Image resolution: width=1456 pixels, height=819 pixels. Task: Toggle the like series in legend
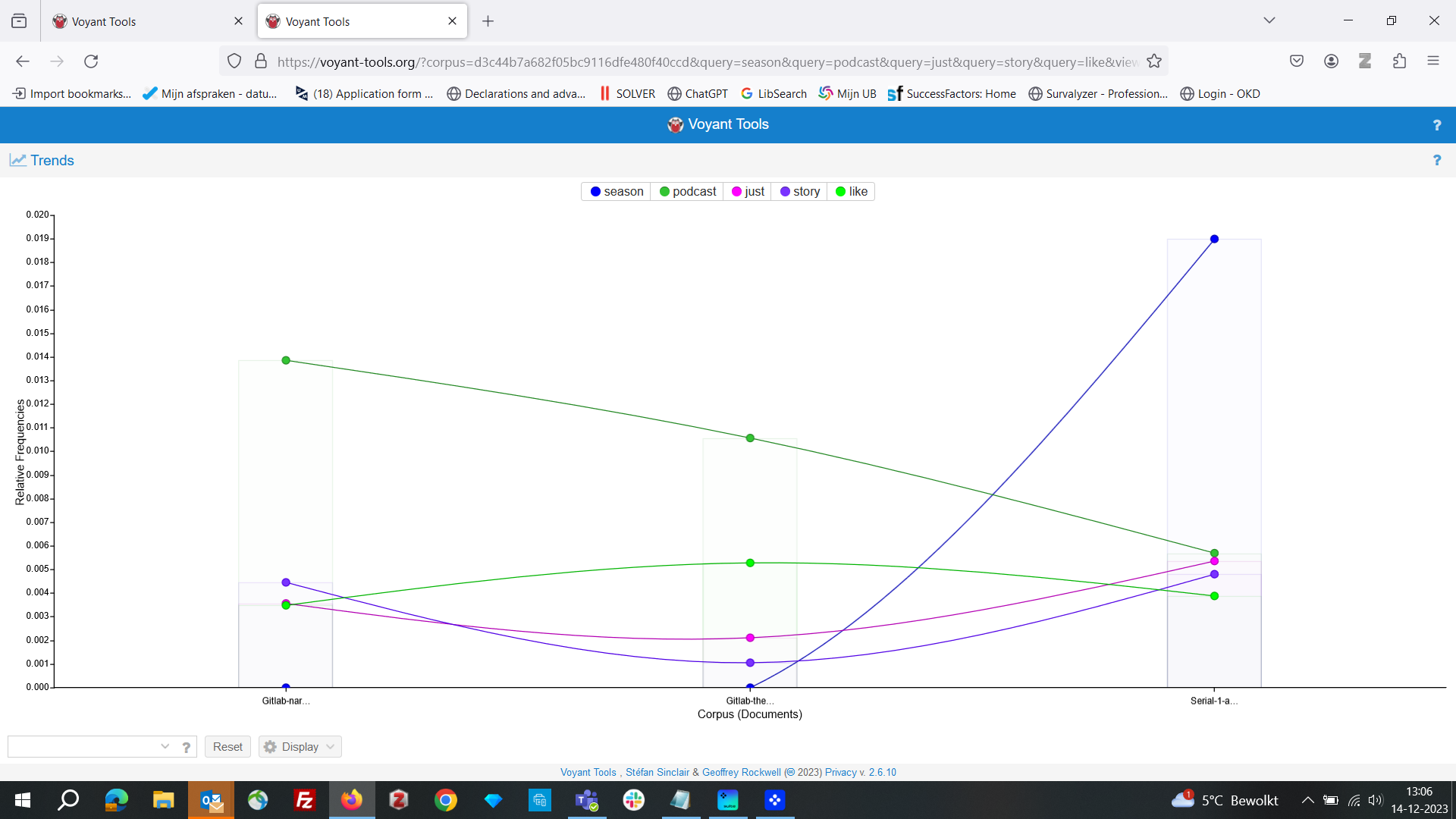tap(851, 192)
